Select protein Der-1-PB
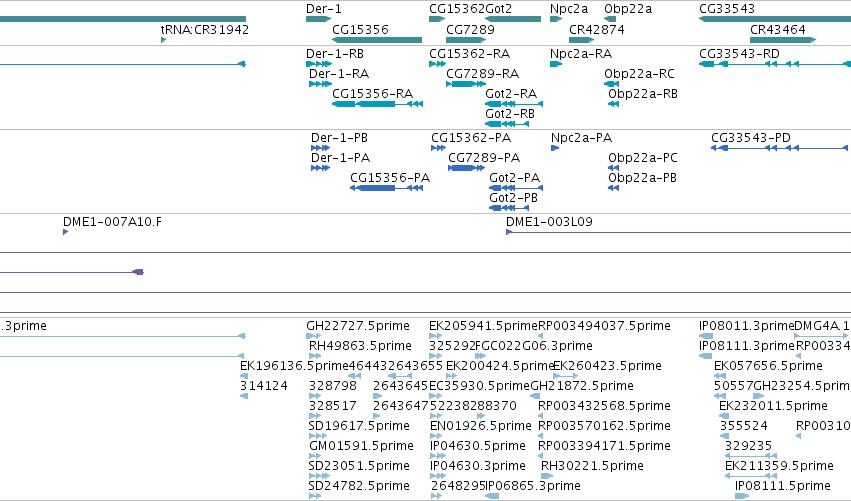This screenshot has height=501, width=851. 339,138
